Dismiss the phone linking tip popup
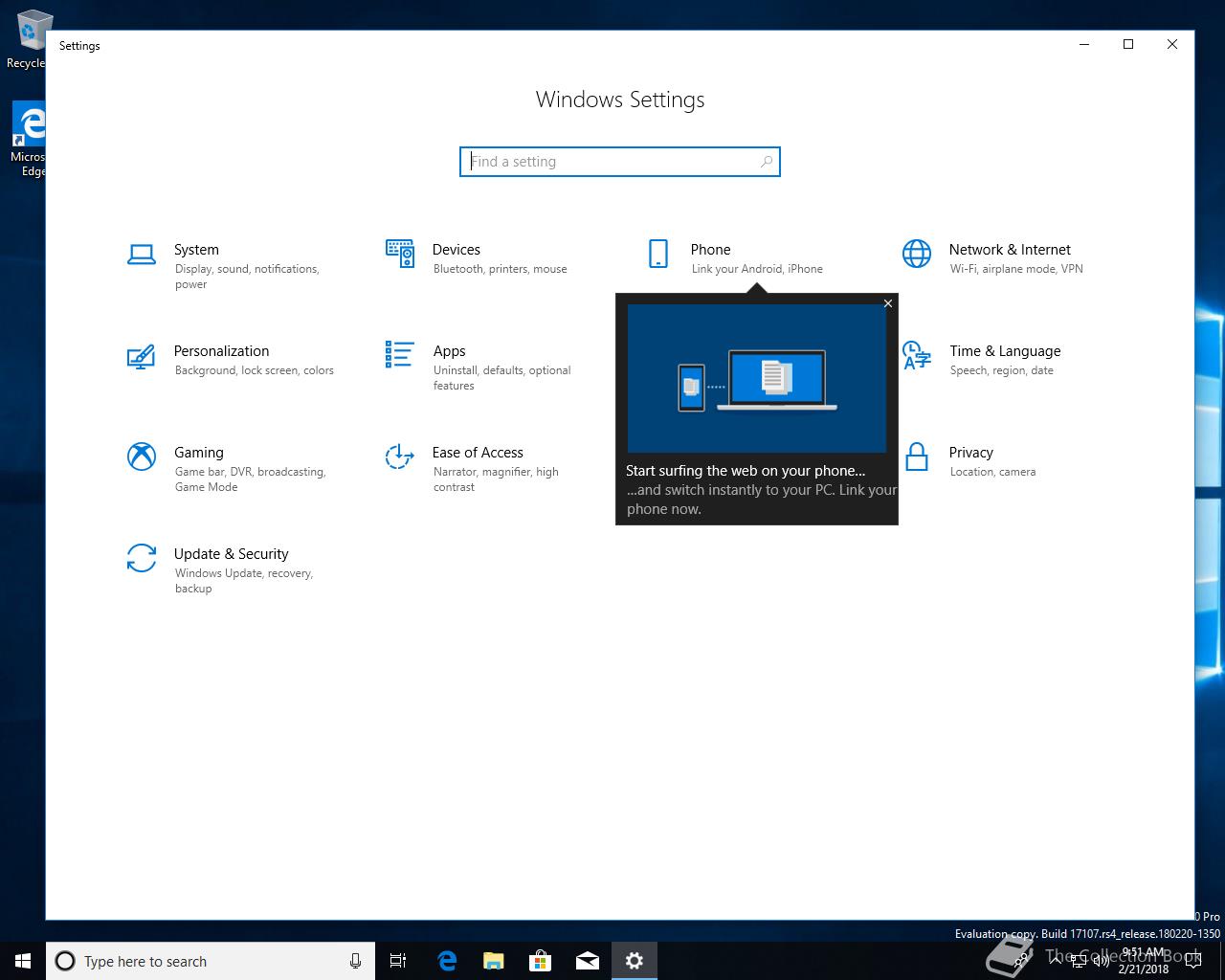 click(888, 303)
